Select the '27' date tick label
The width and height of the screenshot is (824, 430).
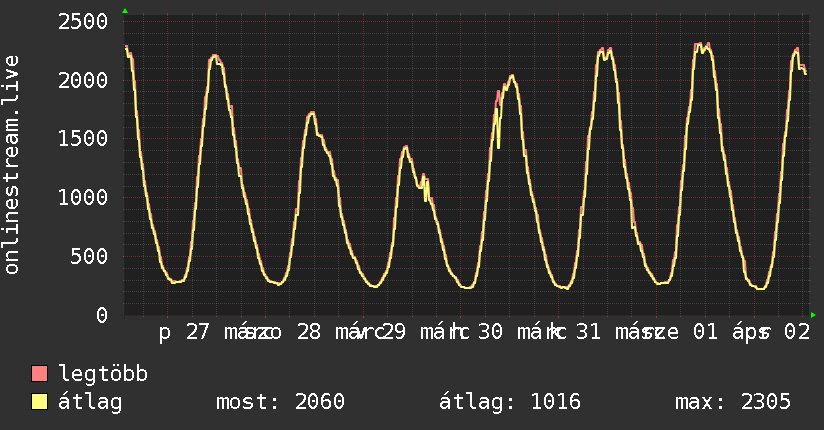tap(198, 333)
